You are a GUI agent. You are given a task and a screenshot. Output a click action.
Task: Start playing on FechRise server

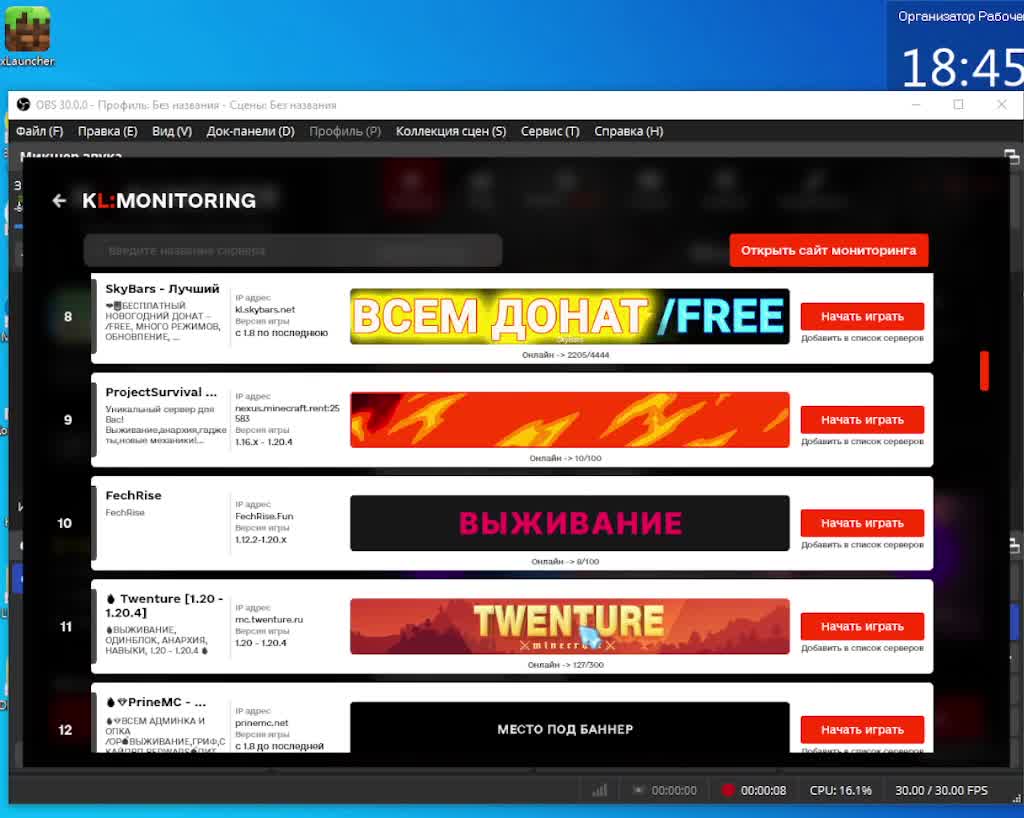[862, 523]
